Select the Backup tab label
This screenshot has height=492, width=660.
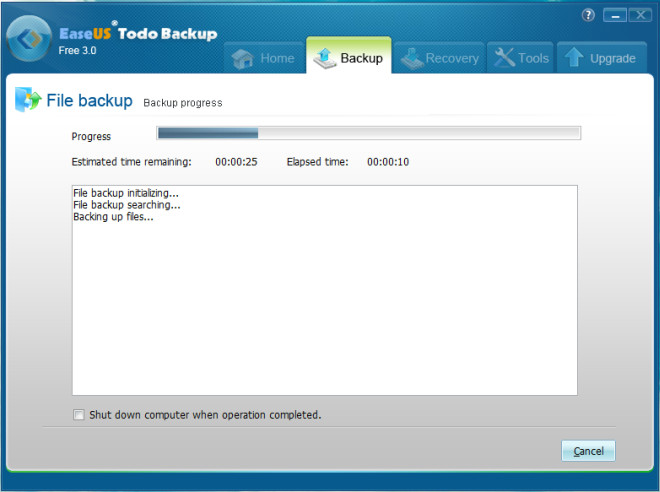[362, 58]
